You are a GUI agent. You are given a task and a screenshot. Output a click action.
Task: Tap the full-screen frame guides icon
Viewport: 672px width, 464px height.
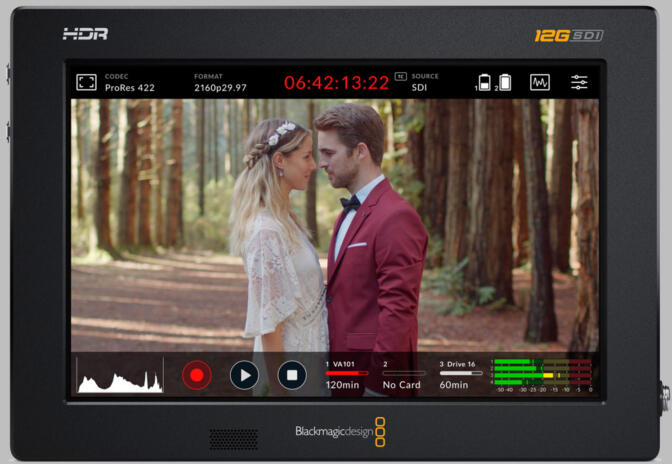tap(86, 82)
